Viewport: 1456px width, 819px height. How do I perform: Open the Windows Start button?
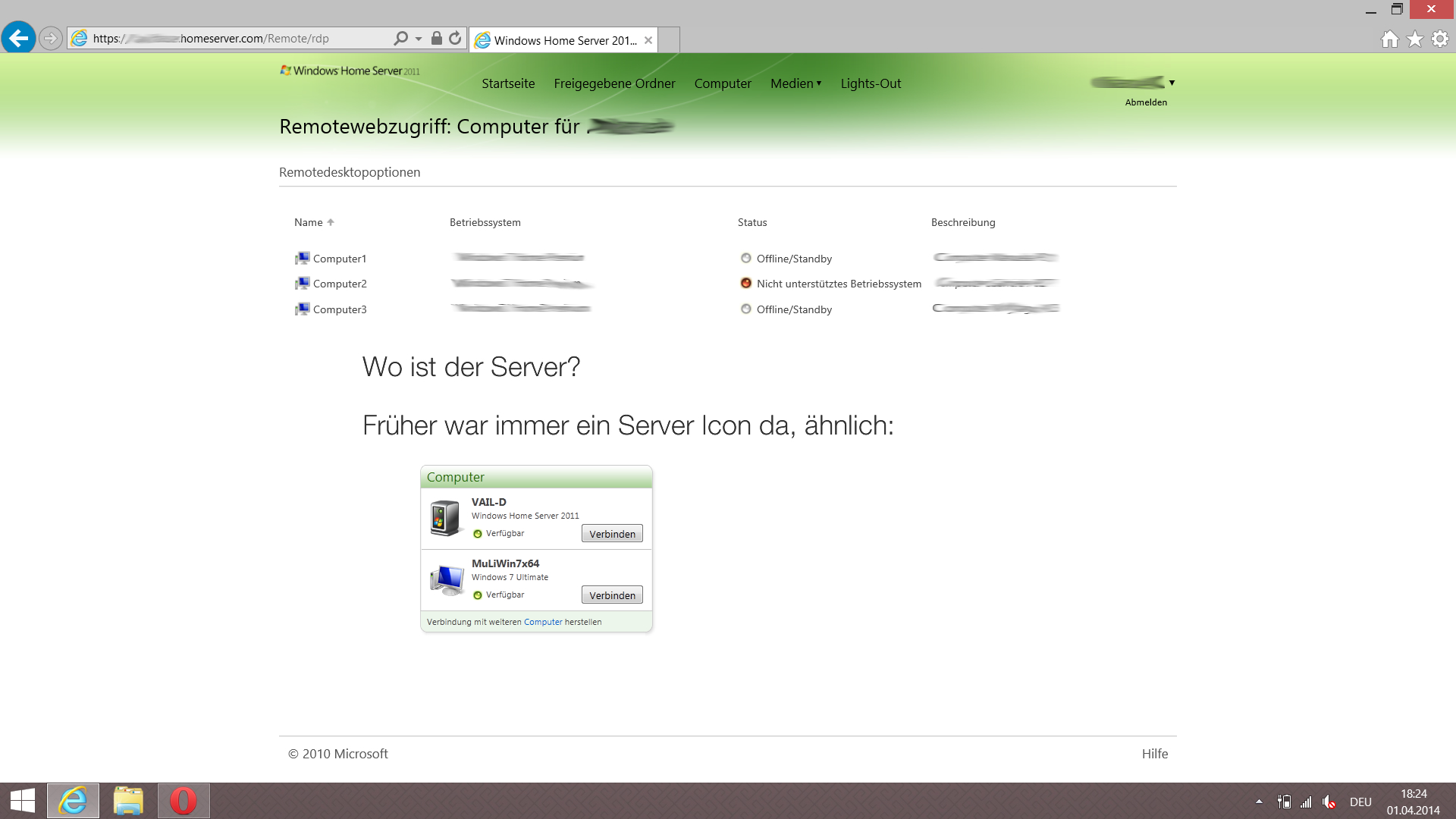(23, 801)
